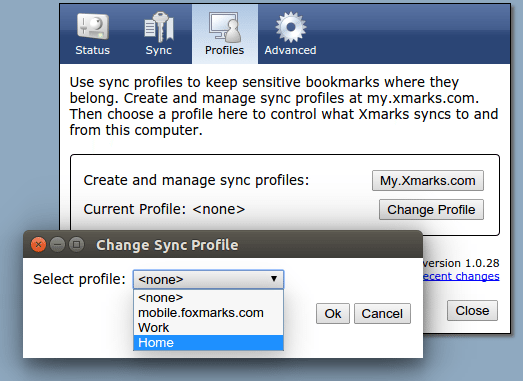Maximize the Change Sync Profile dialog

(x=76, y=245)
